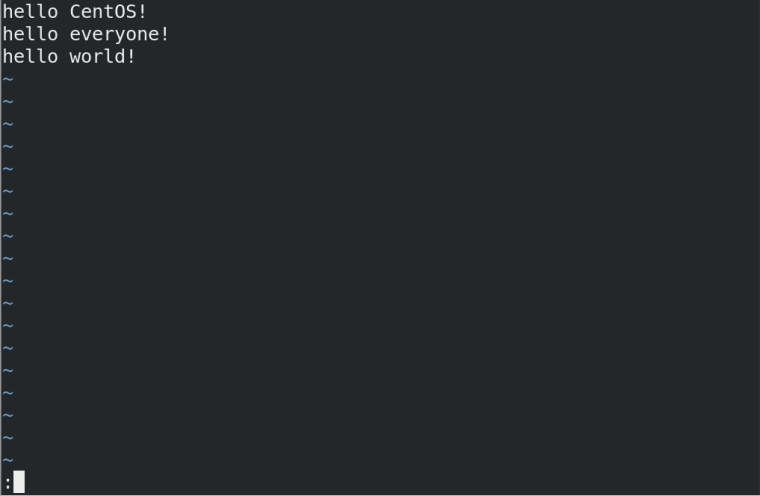Click the last tilde just above the colon prompt

pos(8,460)
